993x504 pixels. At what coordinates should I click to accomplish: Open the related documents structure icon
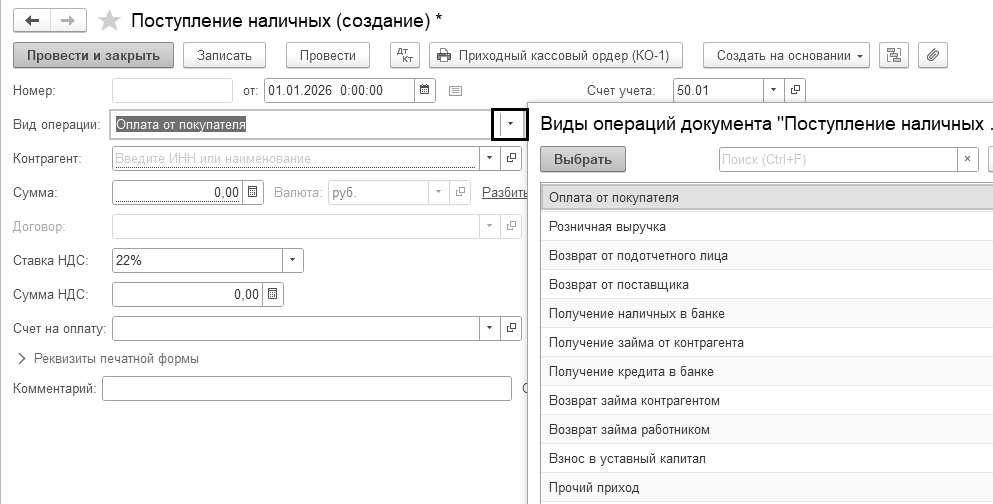click(x=893, y=55)
